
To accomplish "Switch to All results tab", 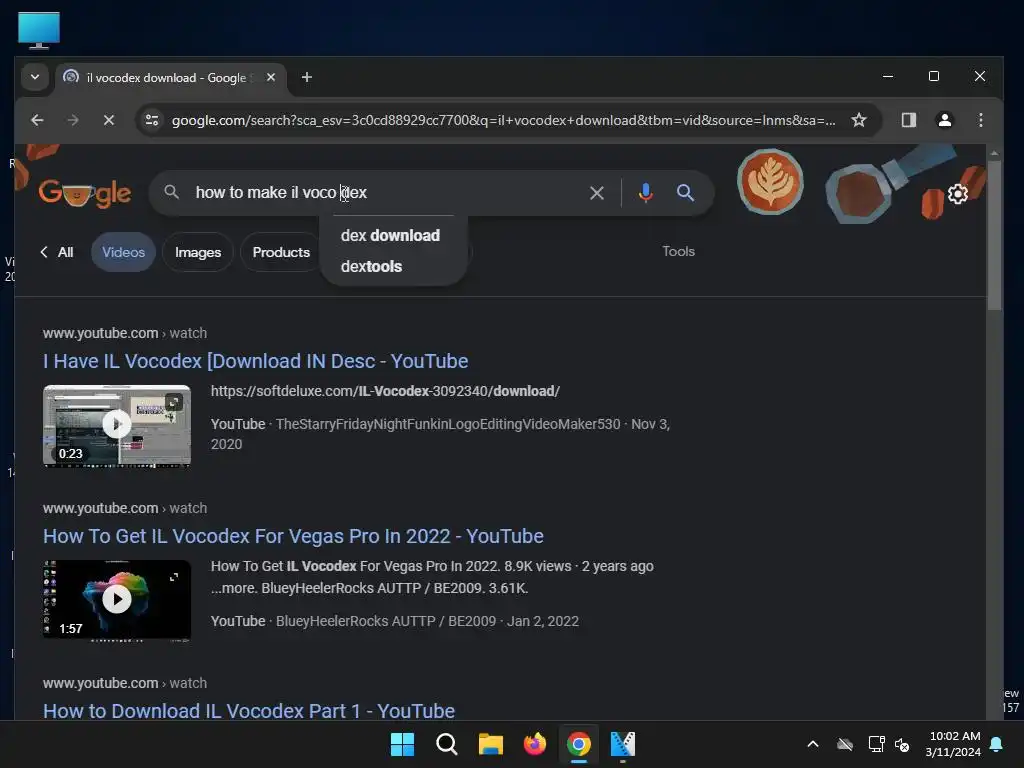I will [57, 252].
